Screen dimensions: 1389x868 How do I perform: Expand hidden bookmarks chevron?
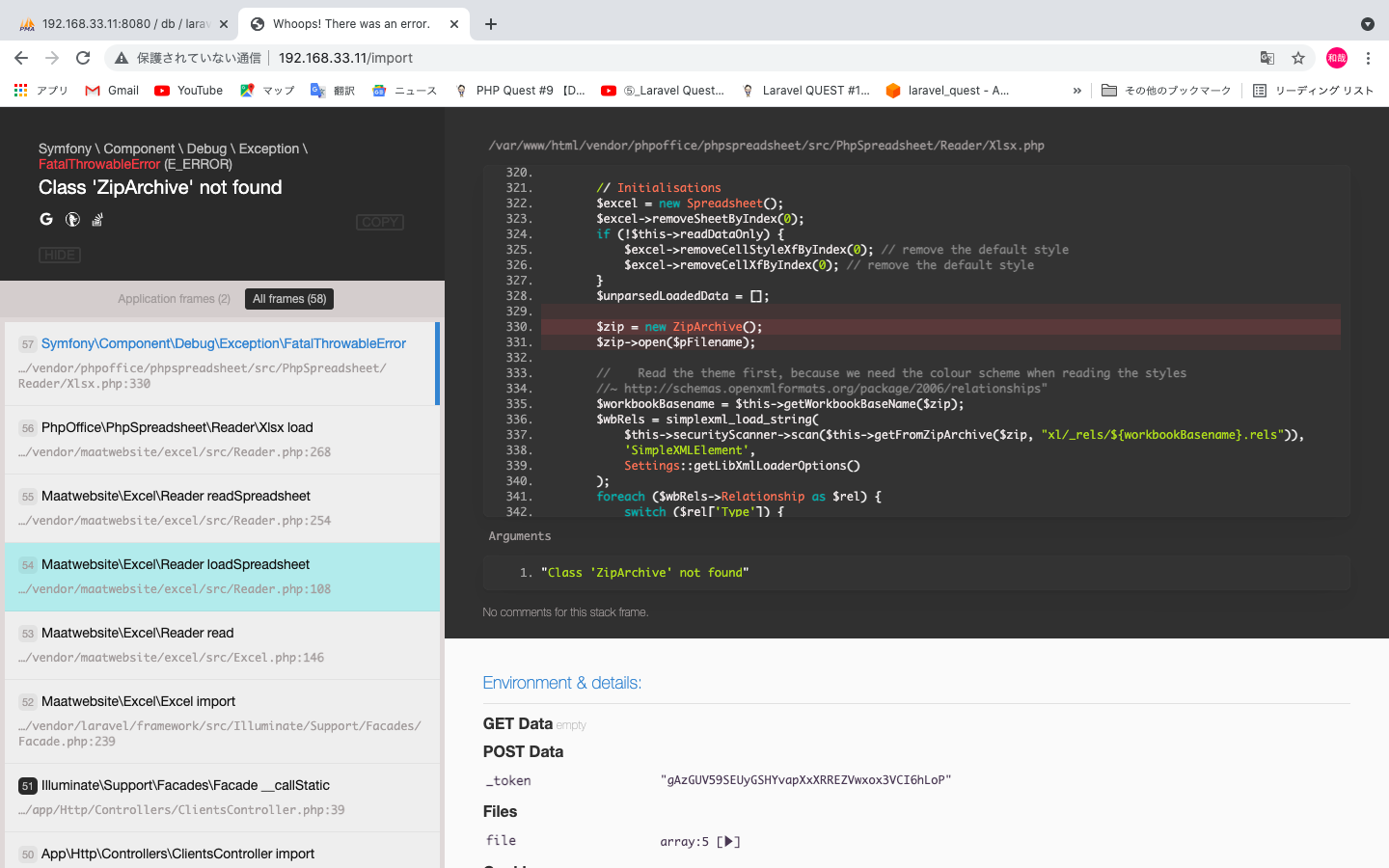1076,91
